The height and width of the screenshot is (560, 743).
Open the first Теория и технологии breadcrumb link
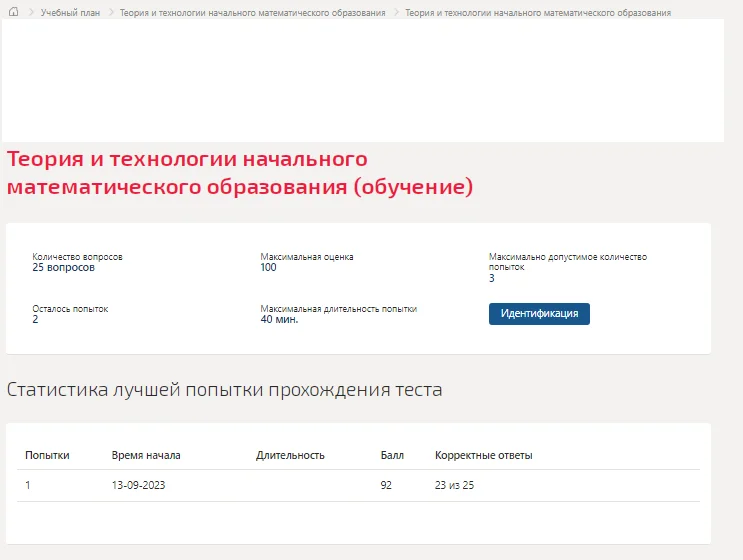click(x=253, y=13)
